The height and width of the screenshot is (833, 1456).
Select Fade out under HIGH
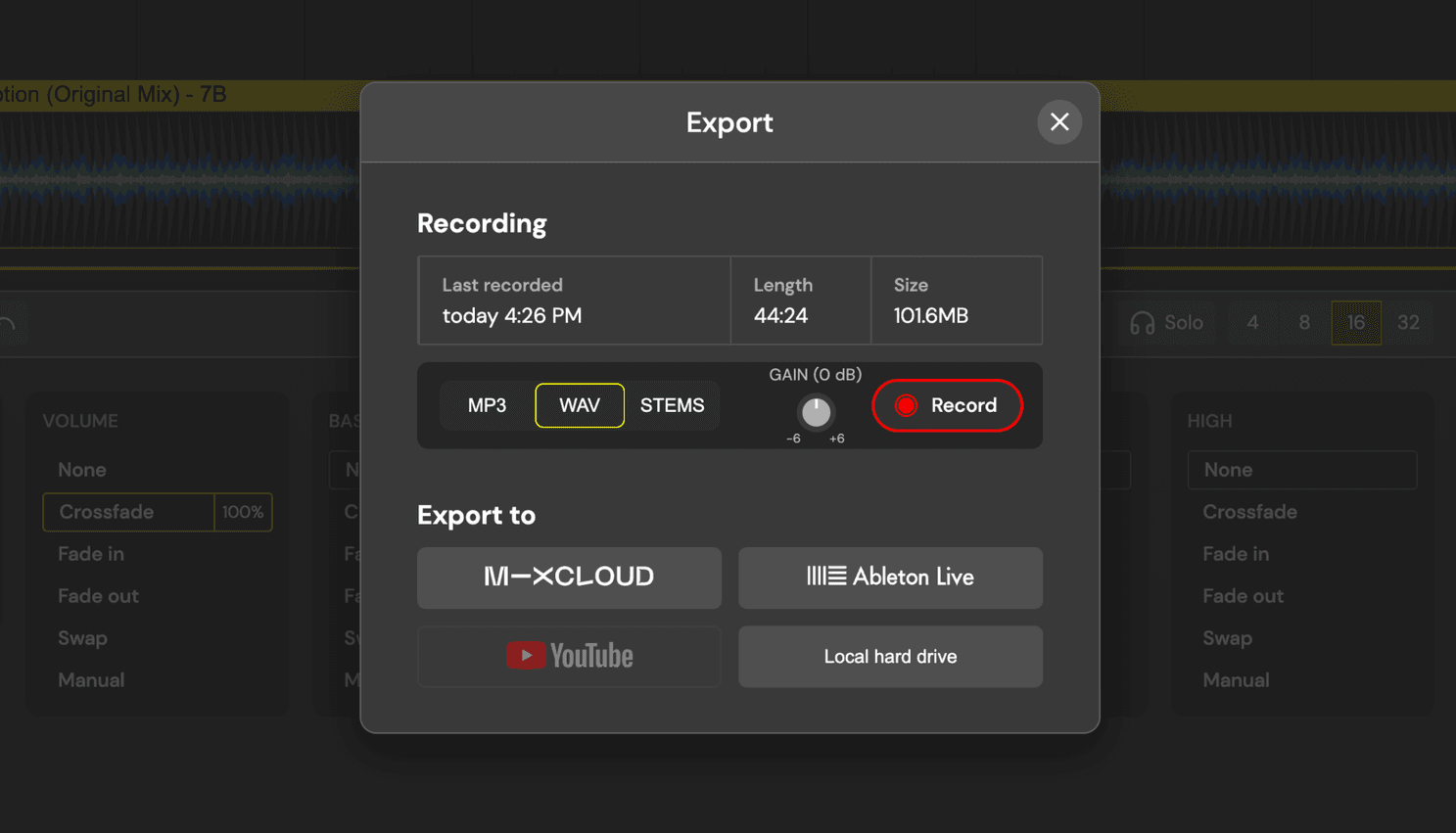point(1244,595)
